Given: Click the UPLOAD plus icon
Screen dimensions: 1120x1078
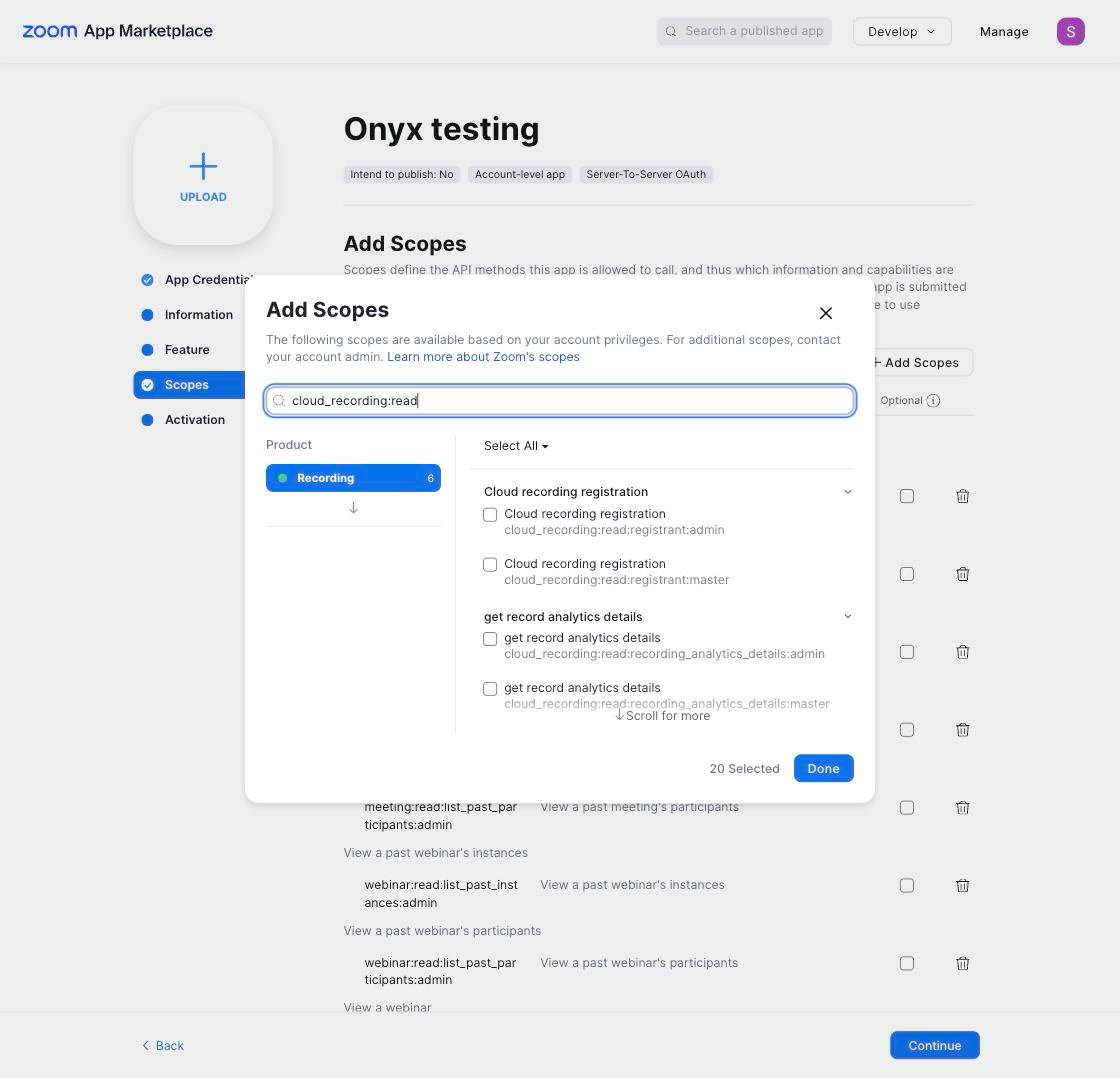Looking at the screenshot, I should [203, 166].
